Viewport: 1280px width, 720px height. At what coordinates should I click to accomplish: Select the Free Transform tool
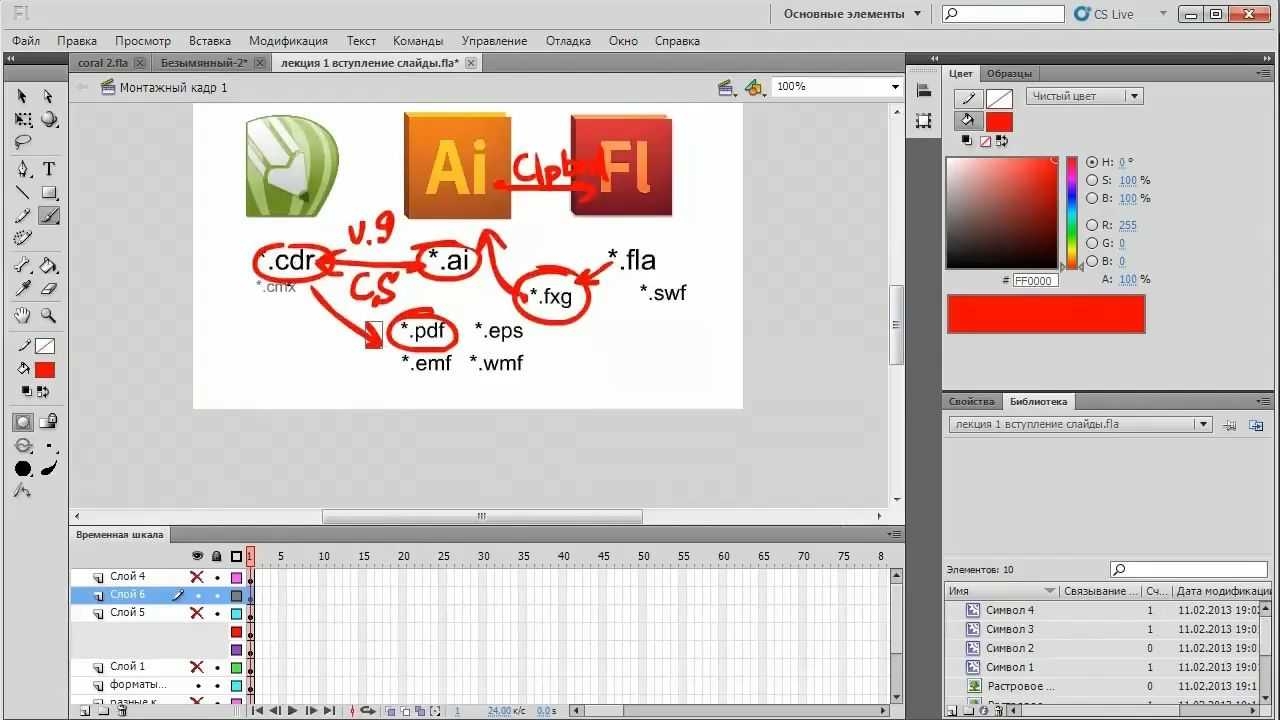pos(22,119)
